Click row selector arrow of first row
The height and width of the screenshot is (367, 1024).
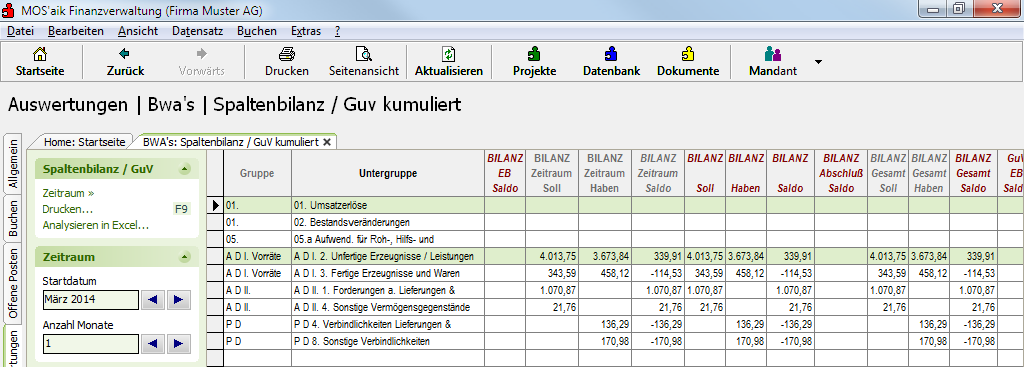coord(217,206)
